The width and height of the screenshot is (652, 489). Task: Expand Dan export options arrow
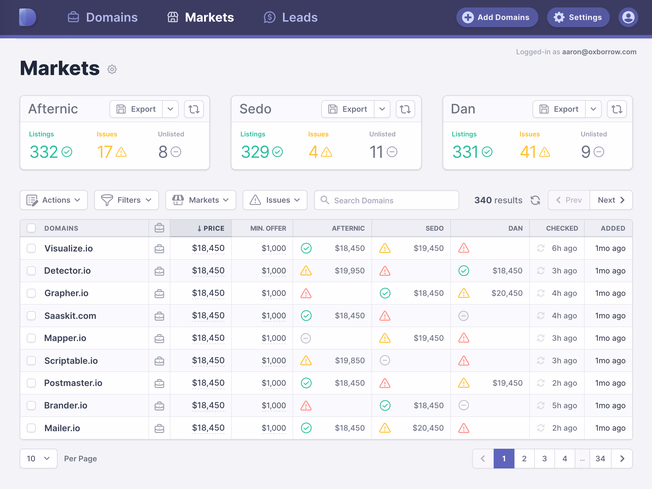[593, 109]
